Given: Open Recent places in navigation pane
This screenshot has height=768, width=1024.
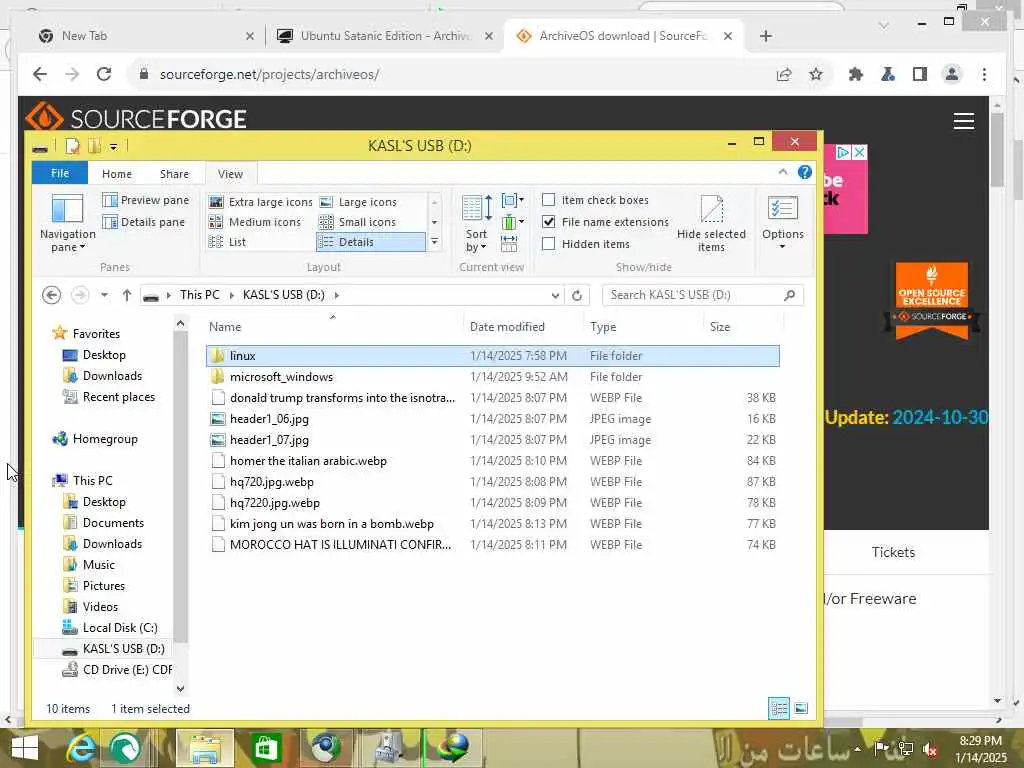Looking at the screenshot, I should (109, 396).
